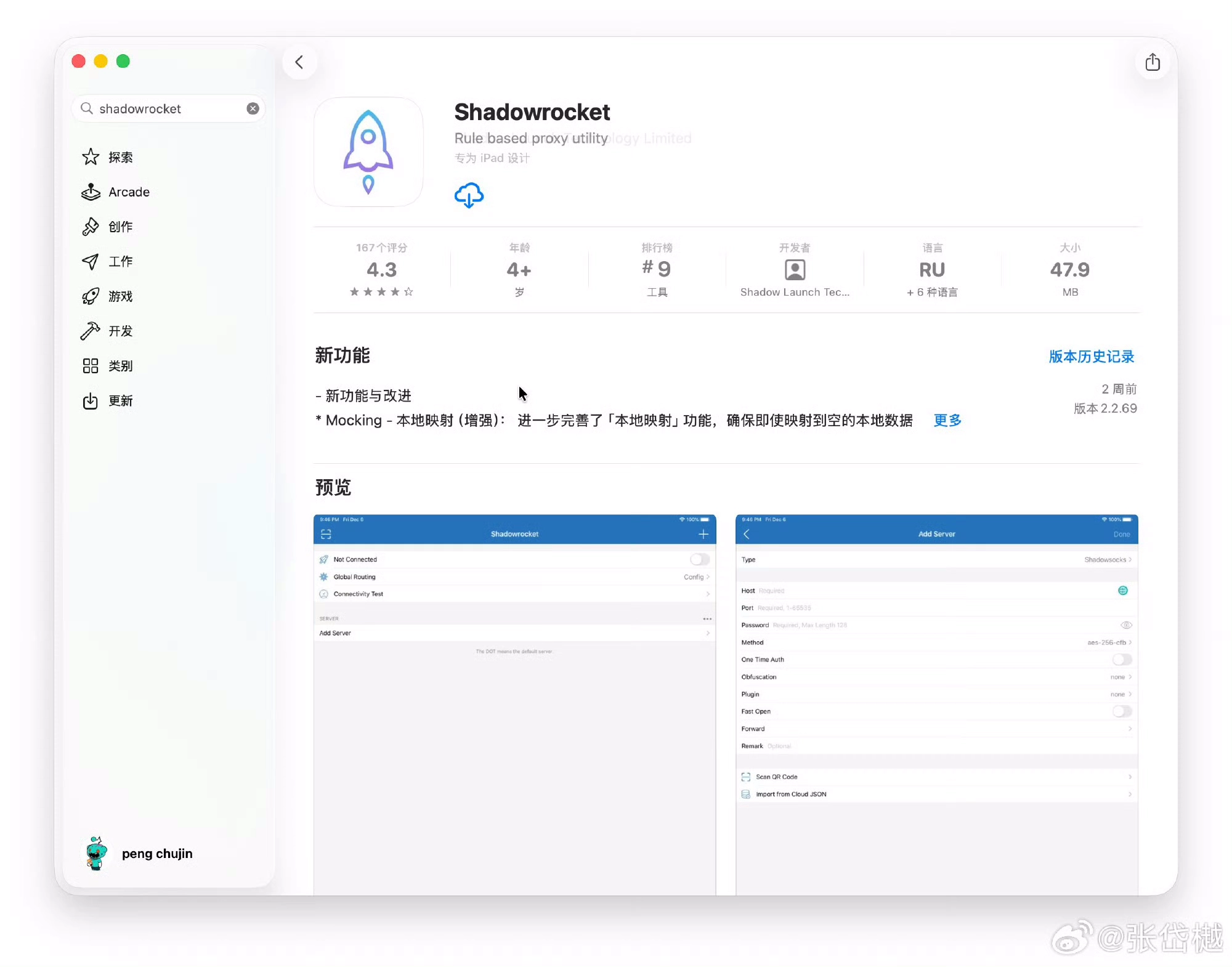Click the 更新 download icon
Screen dimensions: 1232x967
91,401
